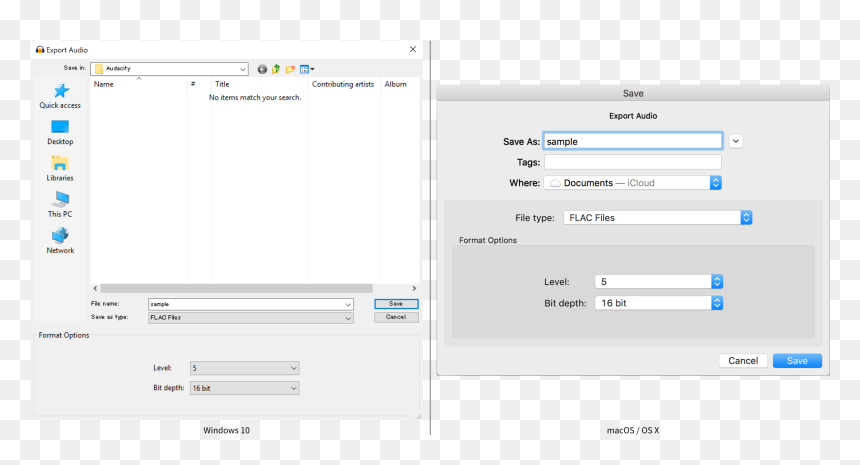Screen dimensions: 860x465
Task: Click Cancel in the macOS dialog
Action: [743, 361]
